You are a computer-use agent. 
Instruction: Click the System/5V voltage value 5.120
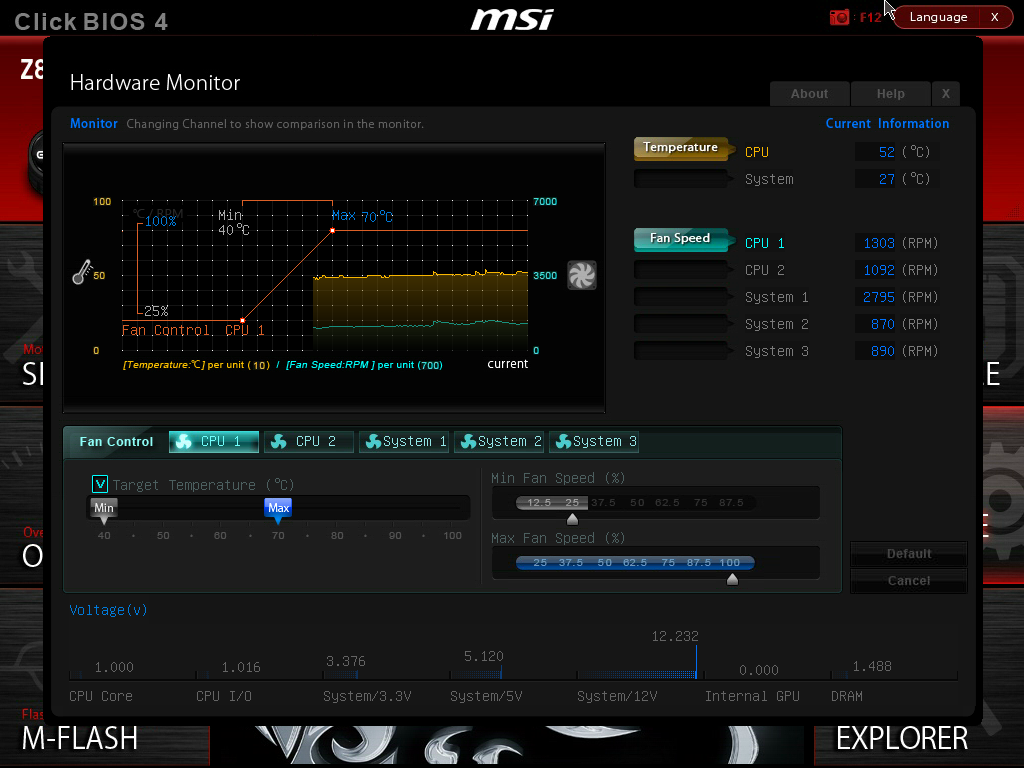[483, 656]
